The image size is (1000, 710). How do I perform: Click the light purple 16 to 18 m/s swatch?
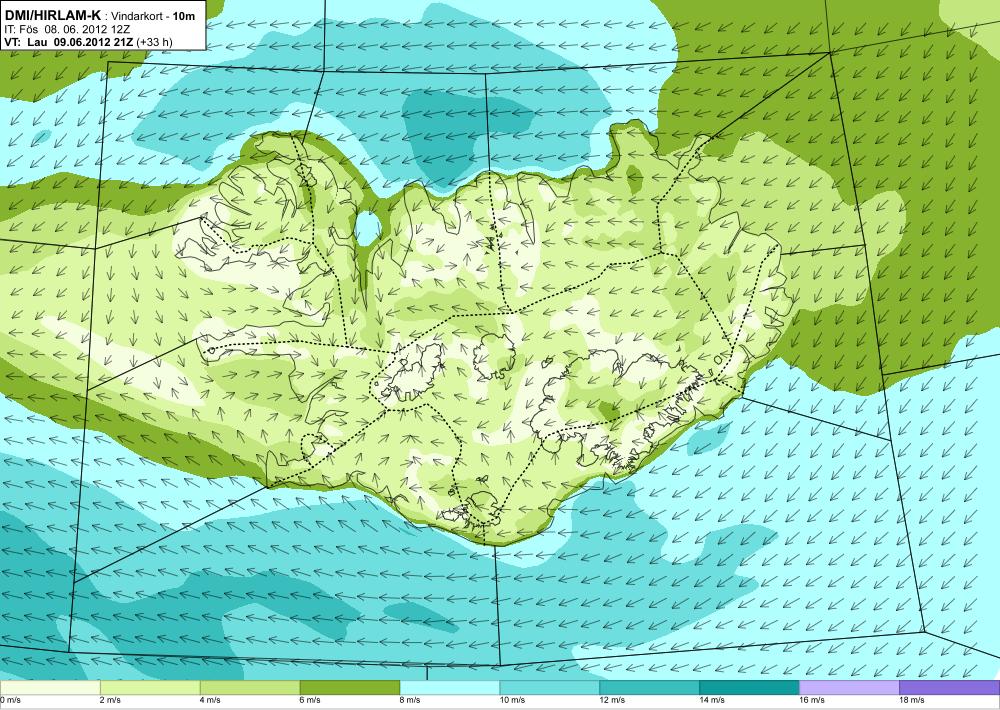click(x=849, y=688)
